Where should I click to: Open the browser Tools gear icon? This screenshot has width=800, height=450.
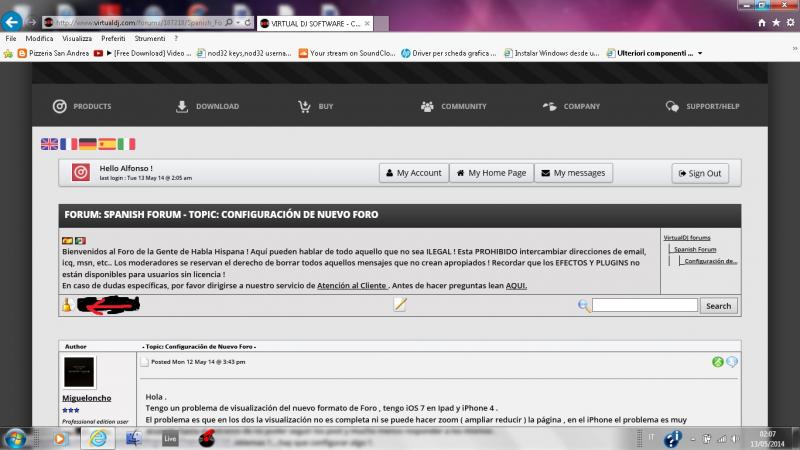(x=790, y=22)
